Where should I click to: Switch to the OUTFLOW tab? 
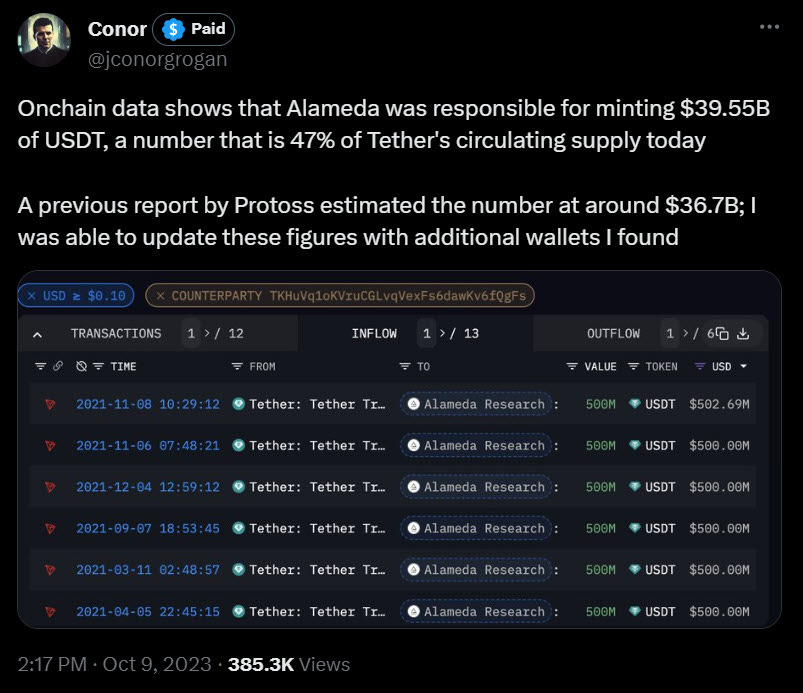[x=613, y=333]
